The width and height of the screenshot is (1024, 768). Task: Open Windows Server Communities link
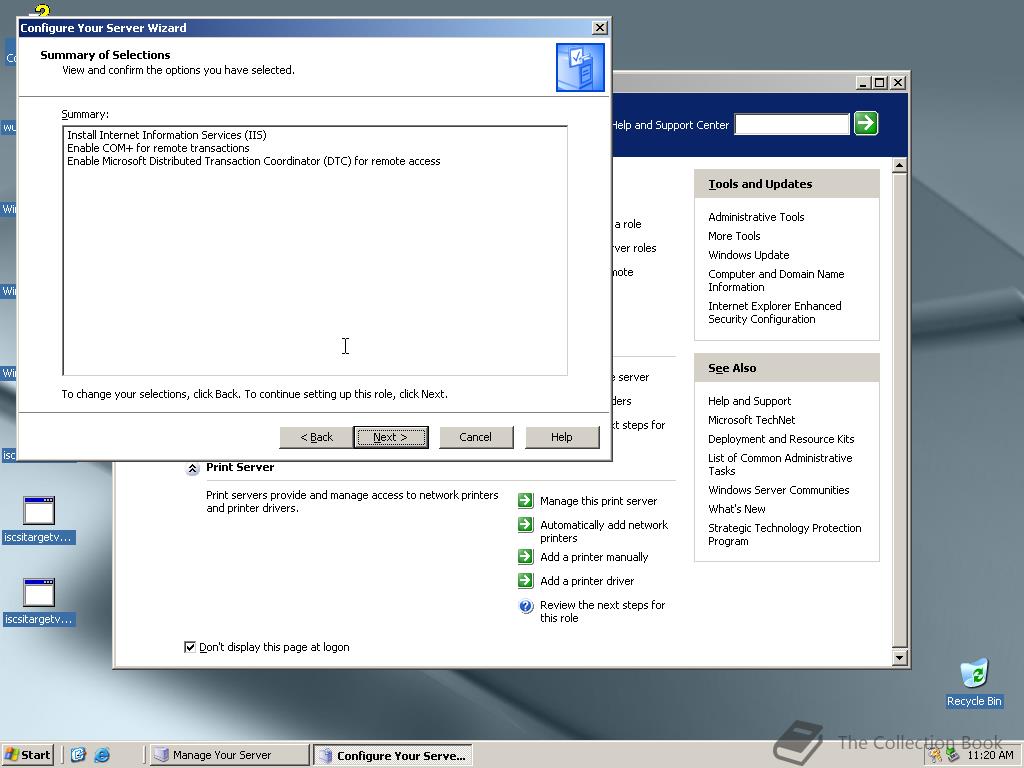click(x=778, y=490)
